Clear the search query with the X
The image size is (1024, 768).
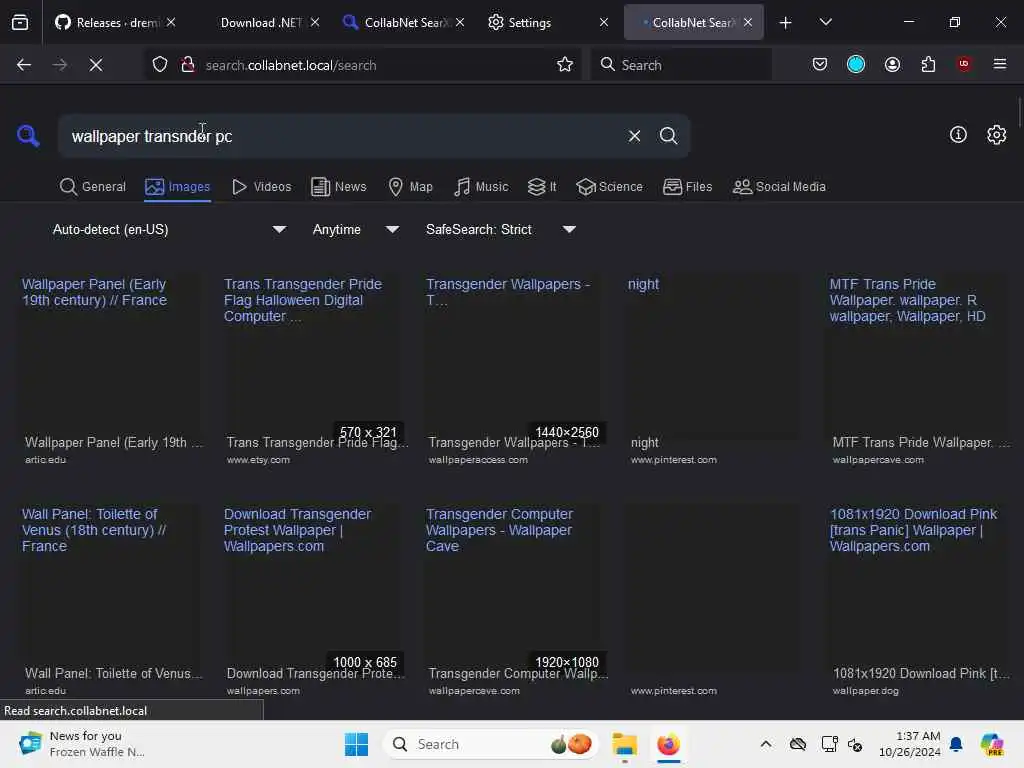coord(634,136)
